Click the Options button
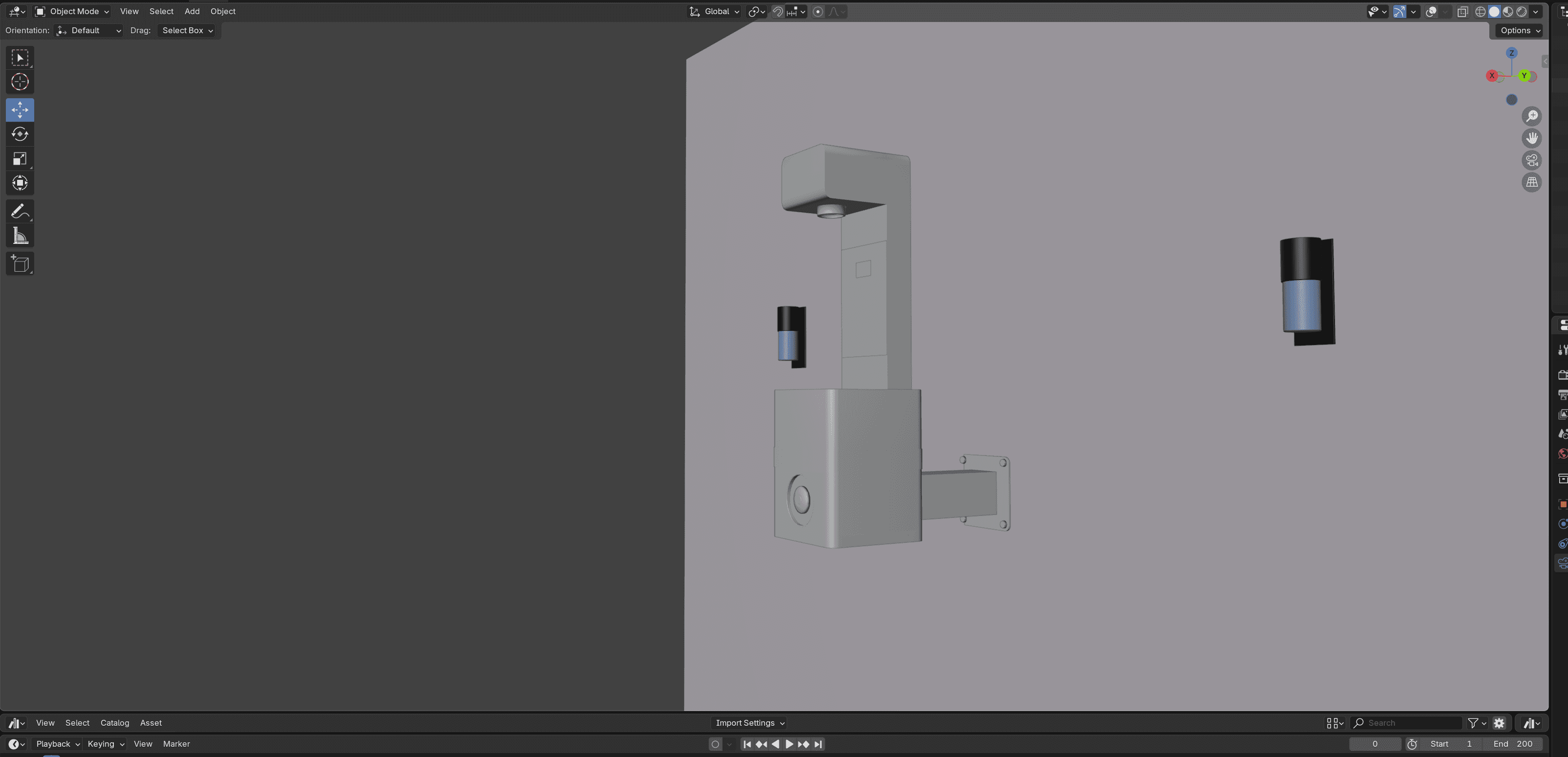 (x=1520, y=30)
